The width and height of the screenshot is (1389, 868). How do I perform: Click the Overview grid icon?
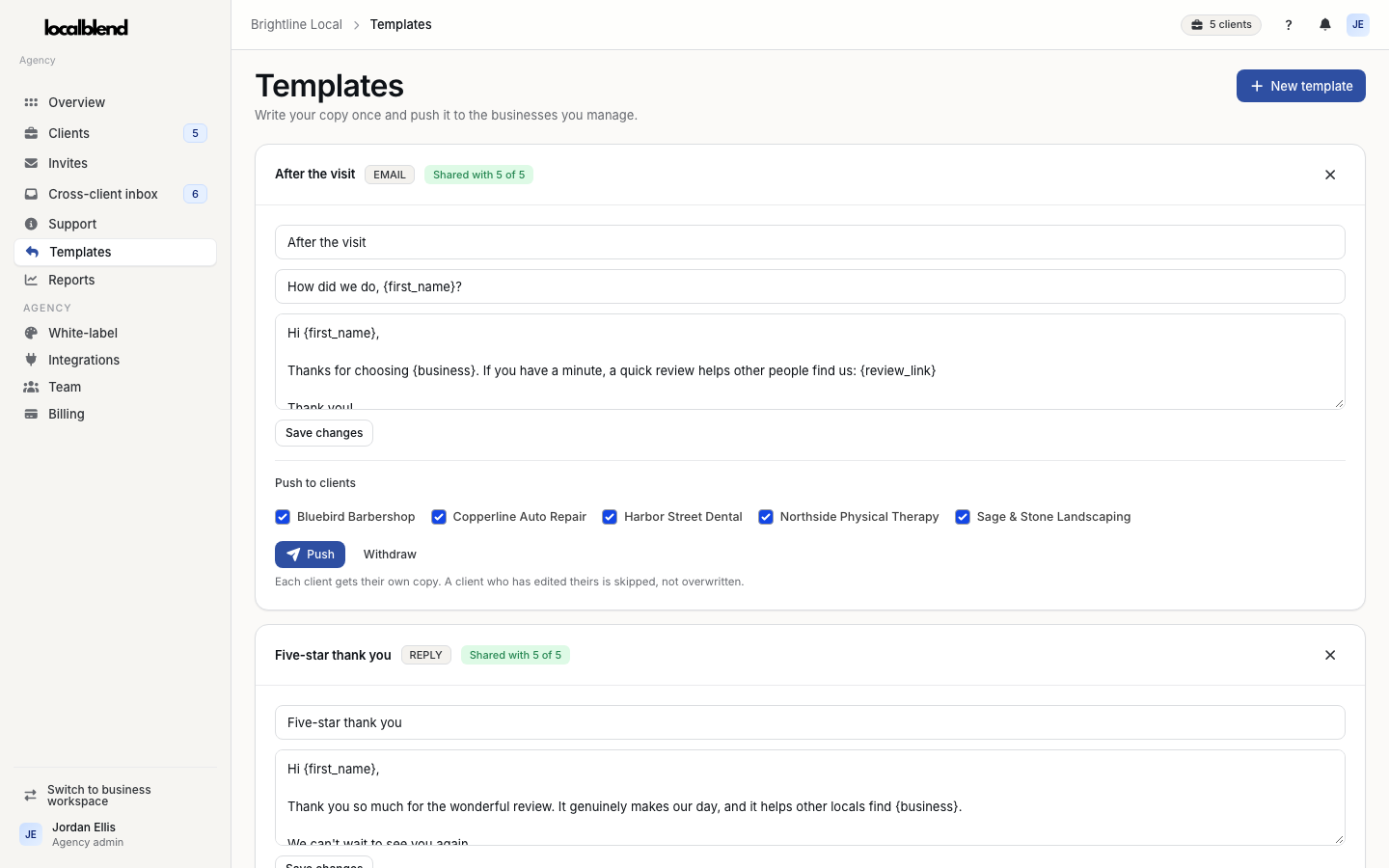coord(31,102)
